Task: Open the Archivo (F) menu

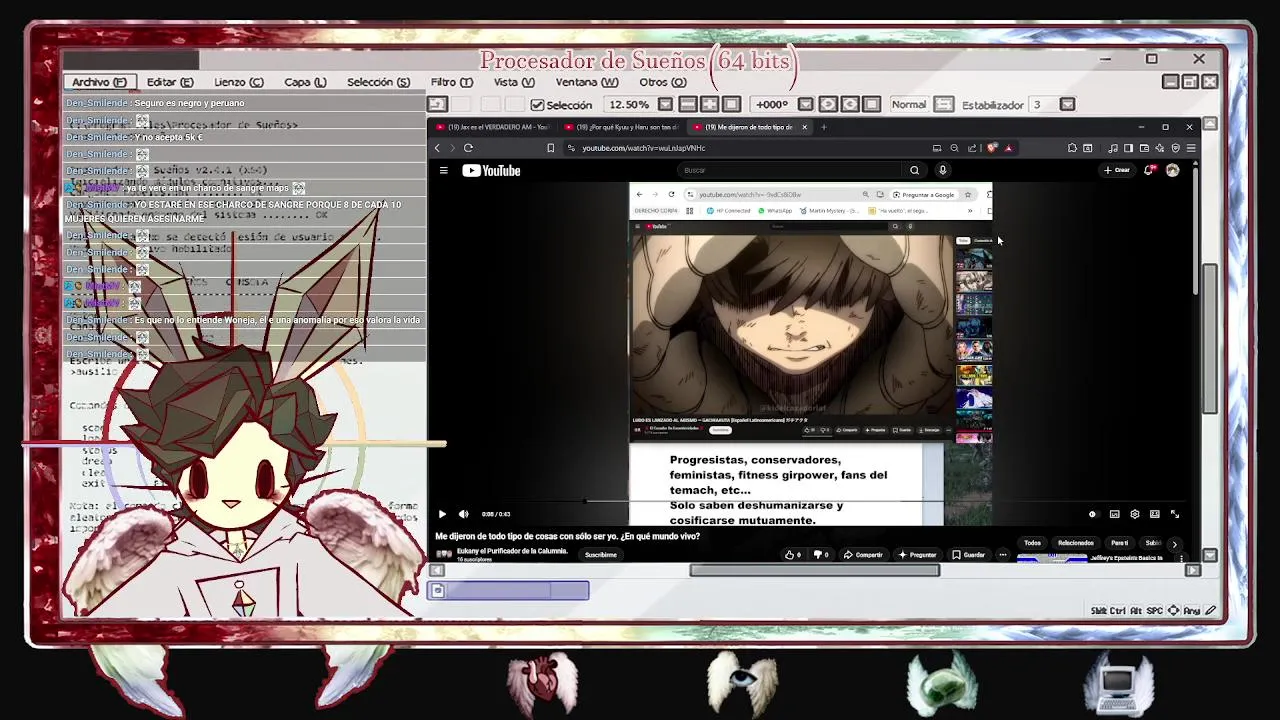Action: (99, 82)
